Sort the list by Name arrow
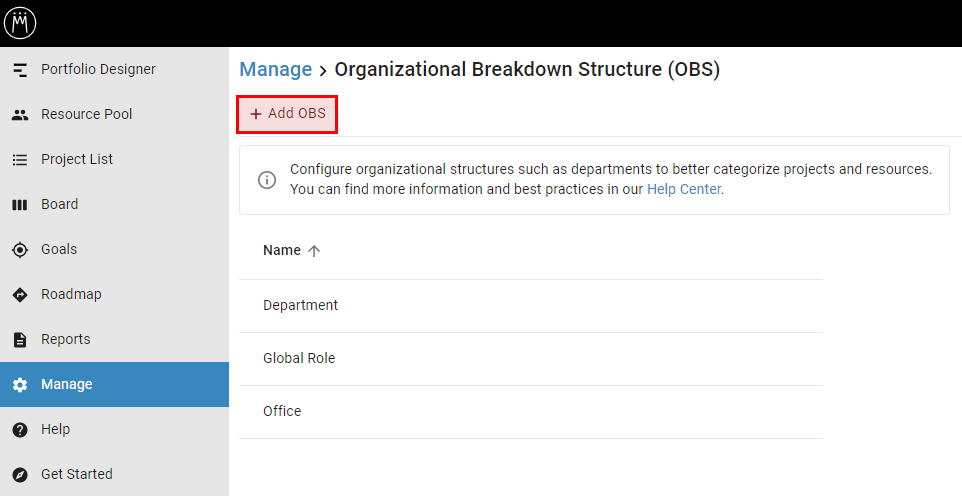This screenshot has width=962, height=496. (314, 251)
